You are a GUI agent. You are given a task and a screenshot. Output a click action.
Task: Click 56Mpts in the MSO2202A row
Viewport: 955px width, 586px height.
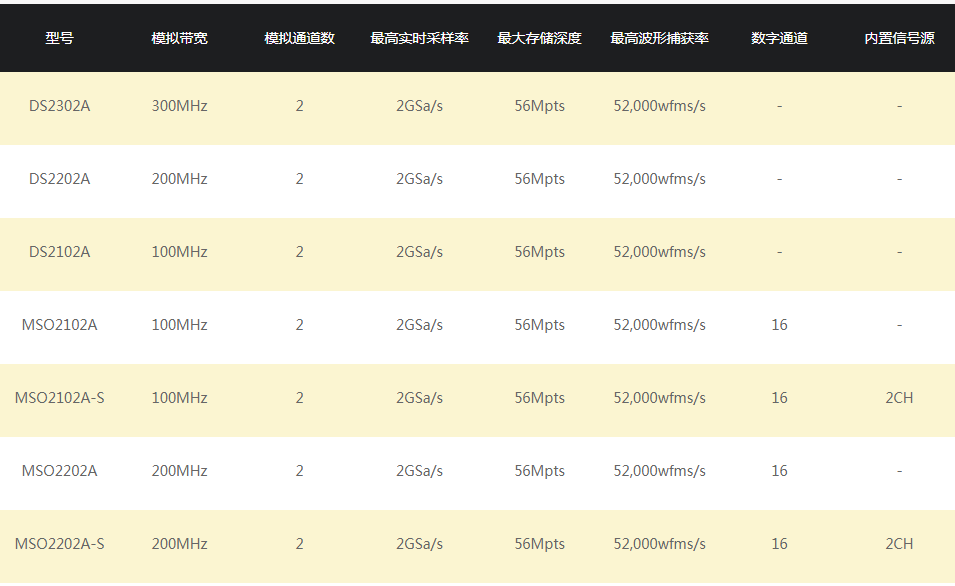(539, 471)
